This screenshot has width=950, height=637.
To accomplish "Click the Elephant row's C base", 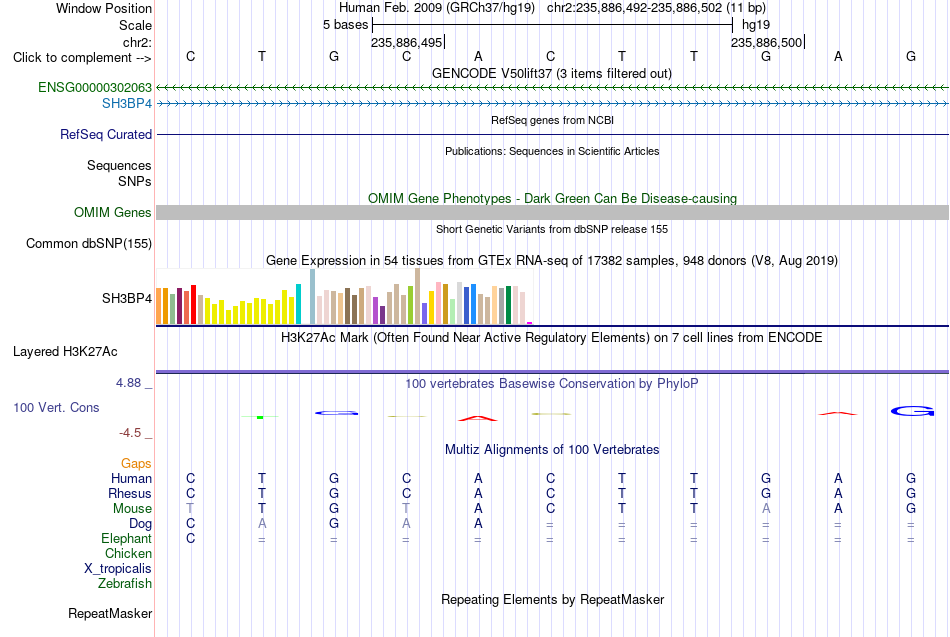I will pyautogui.click(x=190, y=539).
